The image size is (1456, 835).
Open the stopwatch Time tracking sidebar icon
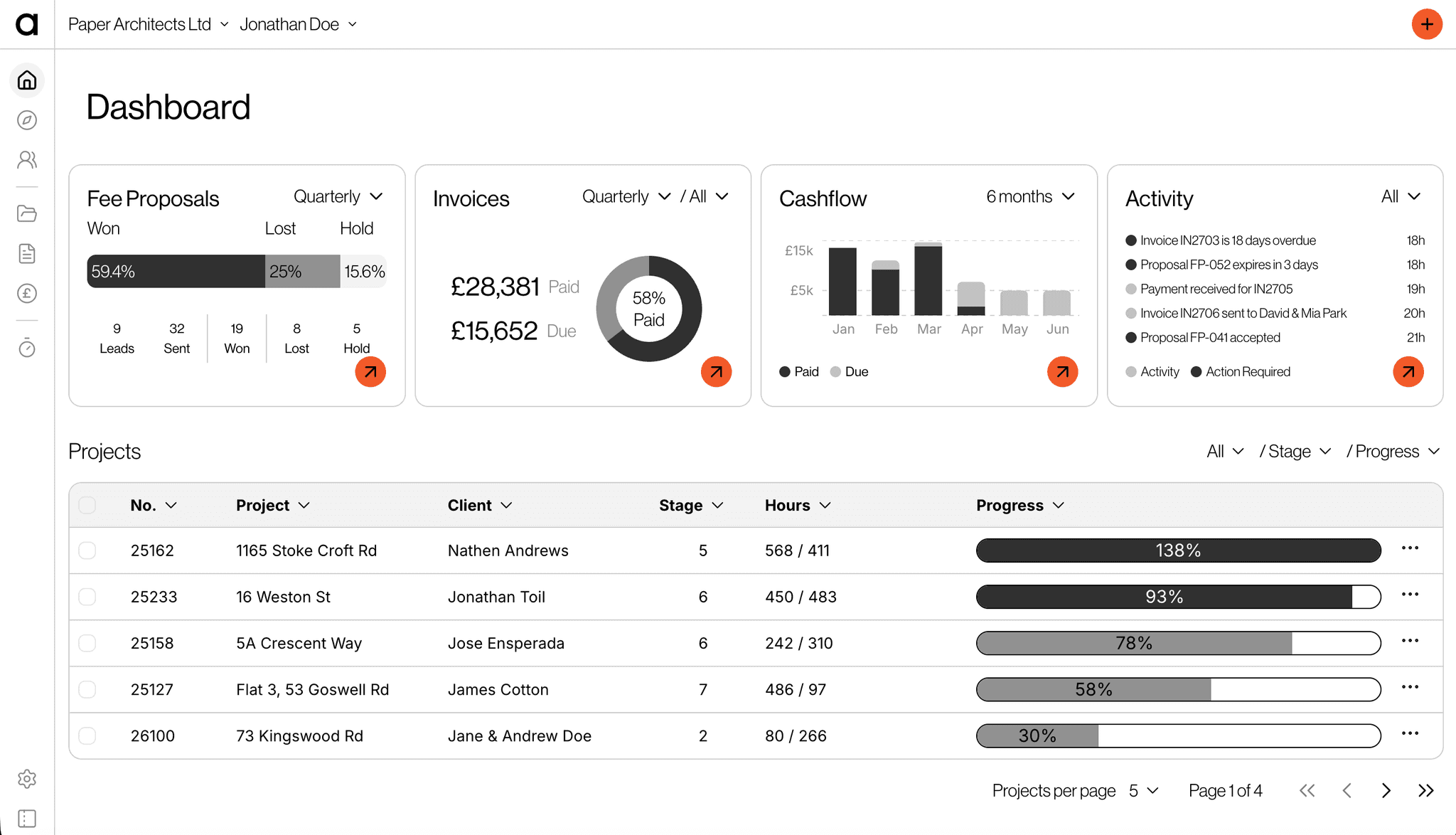click(x=27, y=347)
